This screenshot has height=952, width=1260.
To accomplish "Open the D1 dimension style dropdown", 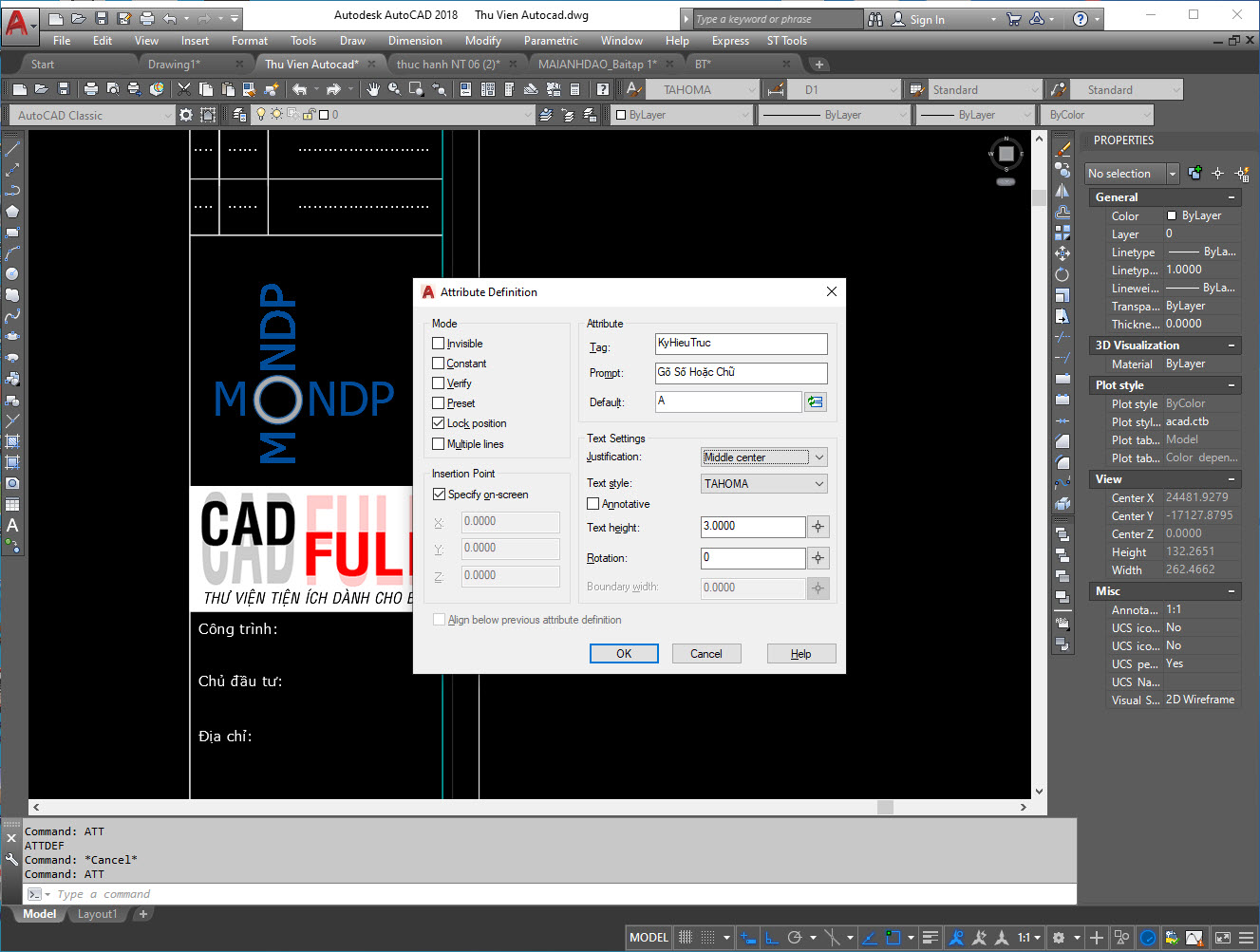I will click(x=846, y=89).
